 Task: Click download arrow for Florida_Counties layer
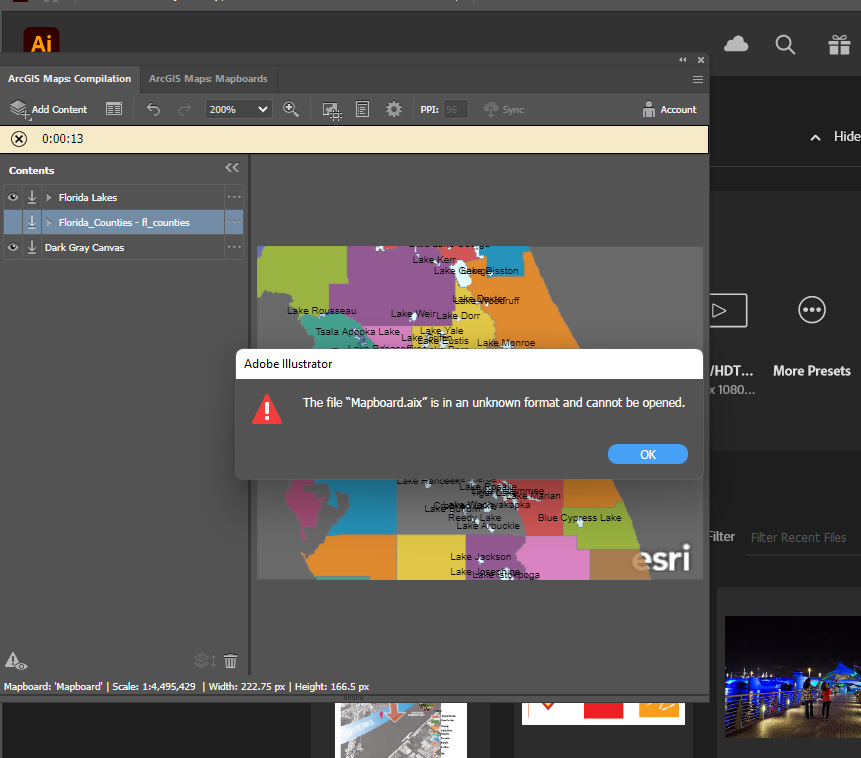[32, 222]
